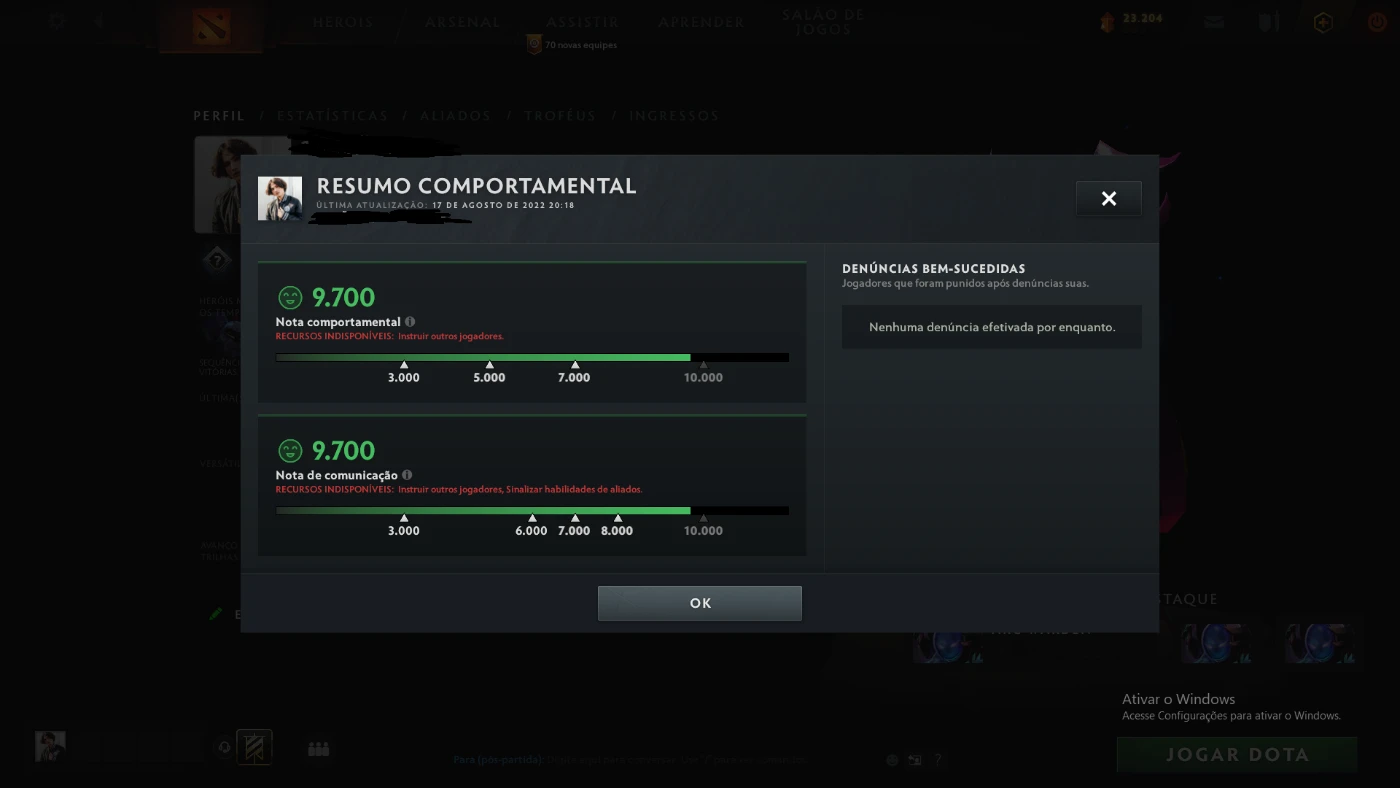Click the shards balance 23.204 icon
The width and height of the screenshot is (1400, 788).
tap(1107, 23)
